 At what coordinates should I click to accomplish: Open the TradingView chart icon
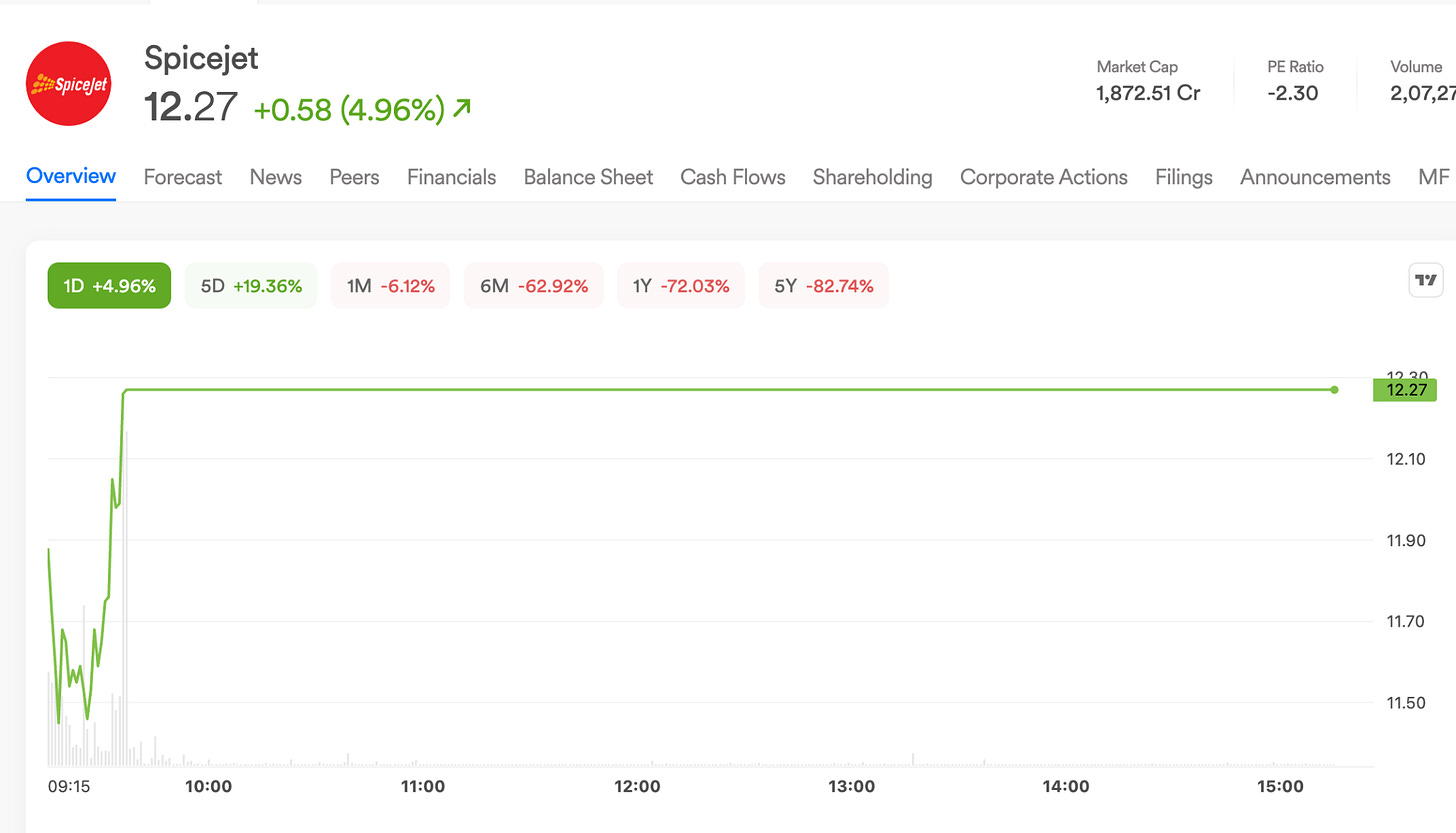tap(1426, 280)
